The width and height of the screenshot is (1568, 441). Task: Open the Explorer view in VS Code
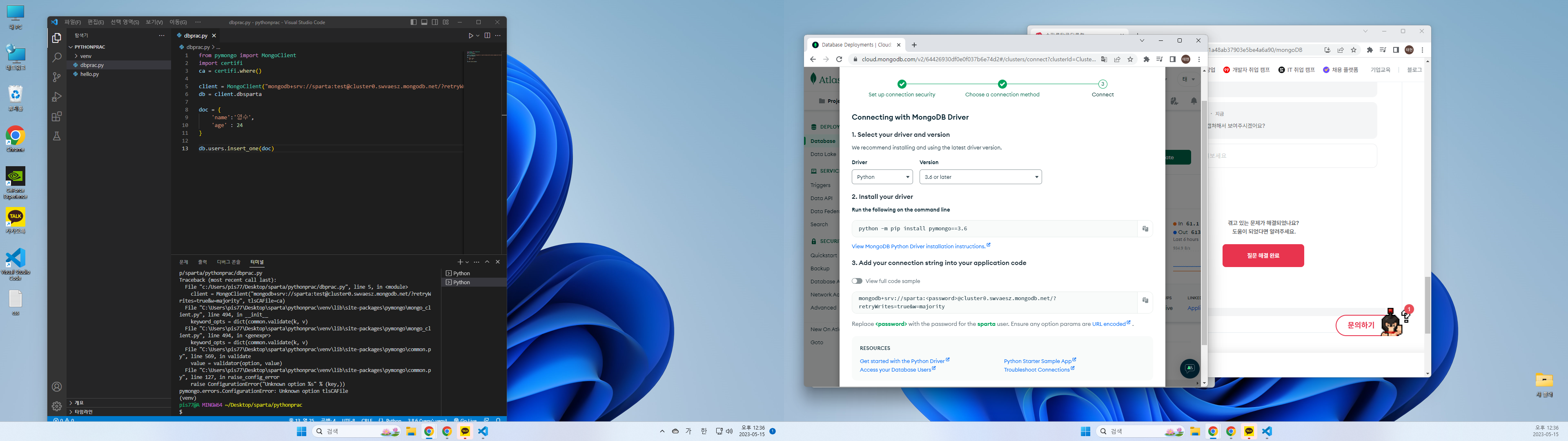click(x=57, y=38)
